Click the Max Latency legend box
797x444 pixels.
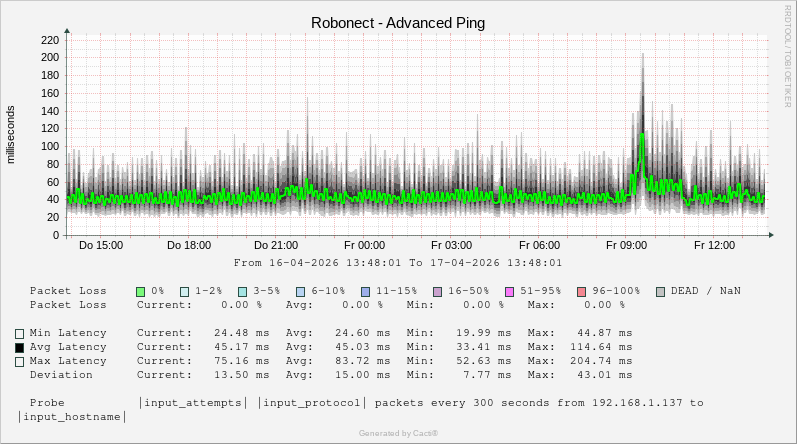coord(19,361)
